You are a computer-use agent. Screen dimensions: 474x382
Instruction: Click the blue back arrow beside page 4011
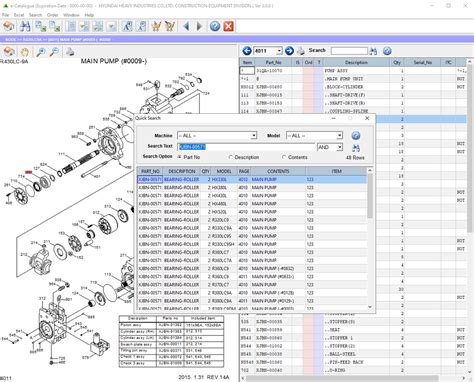click(x=247, y=51)
